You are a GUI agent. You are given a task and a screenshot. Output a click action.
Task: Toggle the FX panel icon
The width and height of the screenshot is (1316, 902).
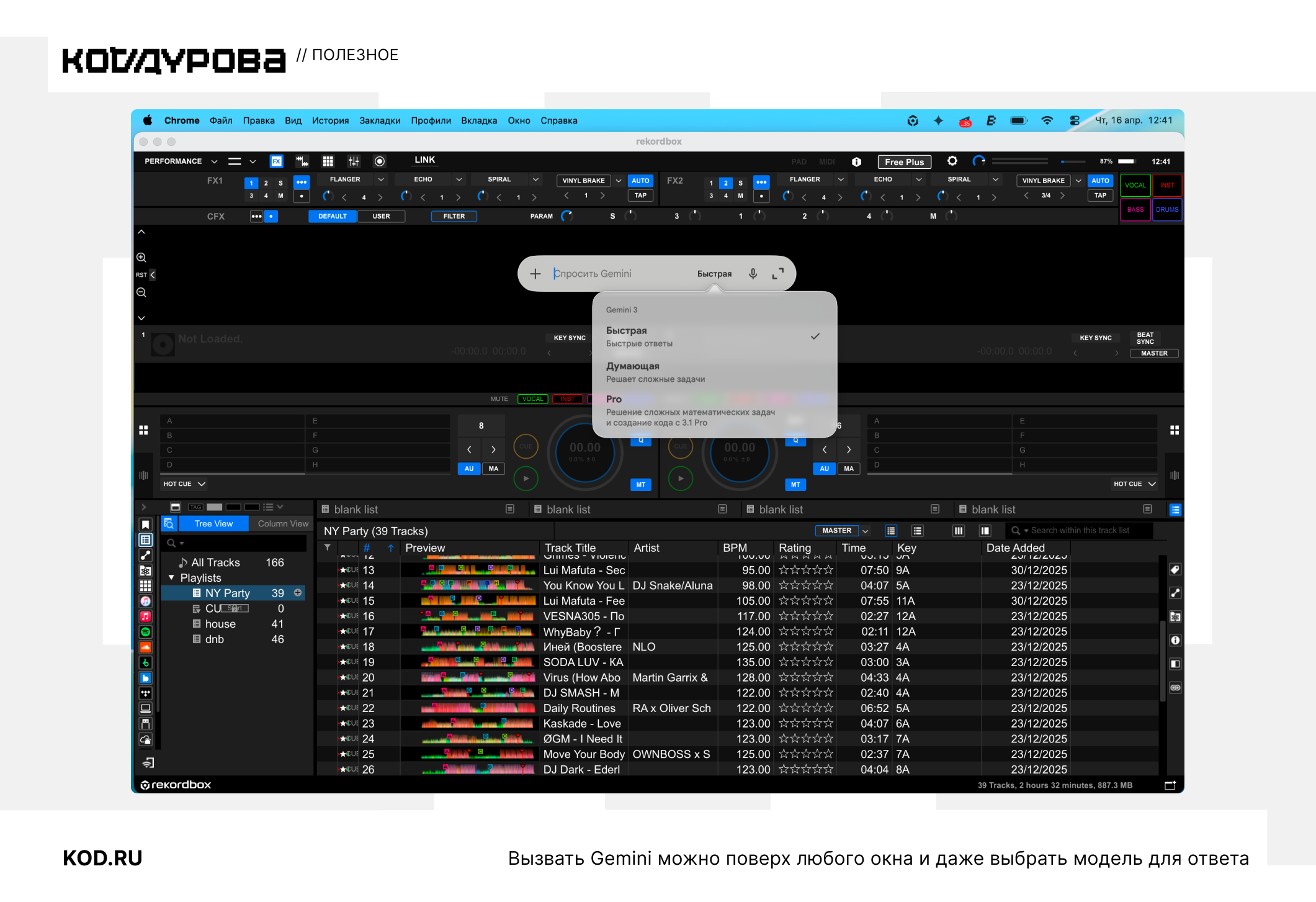coord(276,161)
